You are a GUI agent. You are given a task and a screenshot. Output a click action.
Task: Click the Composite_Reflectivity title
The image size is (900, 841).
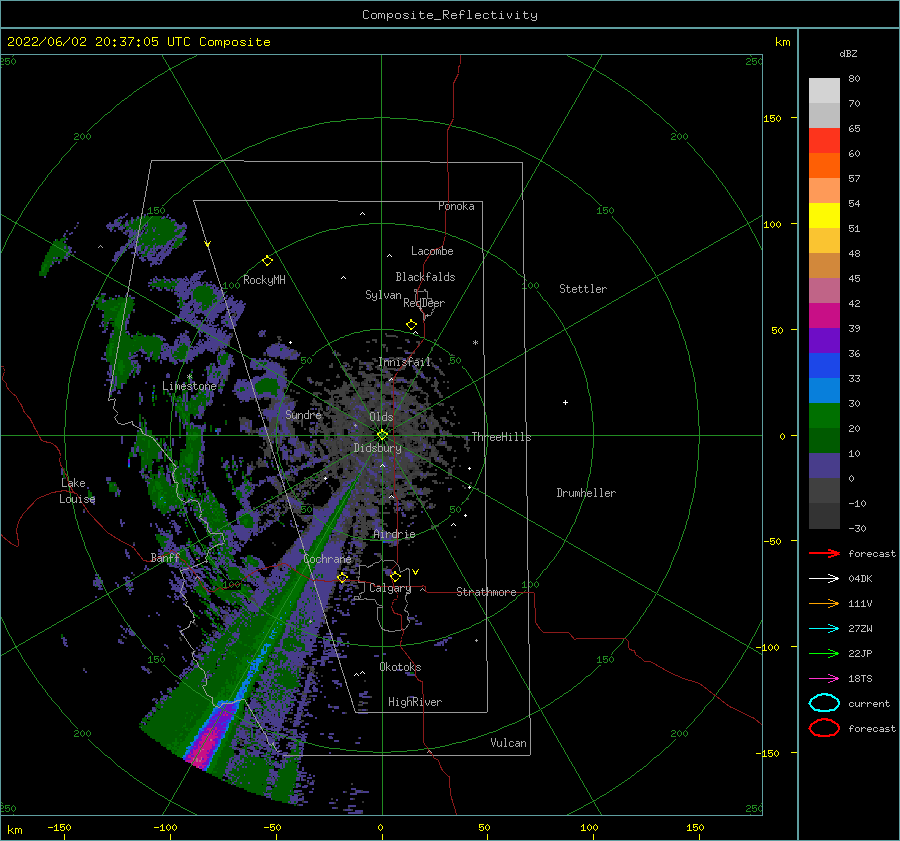[x=450, y=15]
